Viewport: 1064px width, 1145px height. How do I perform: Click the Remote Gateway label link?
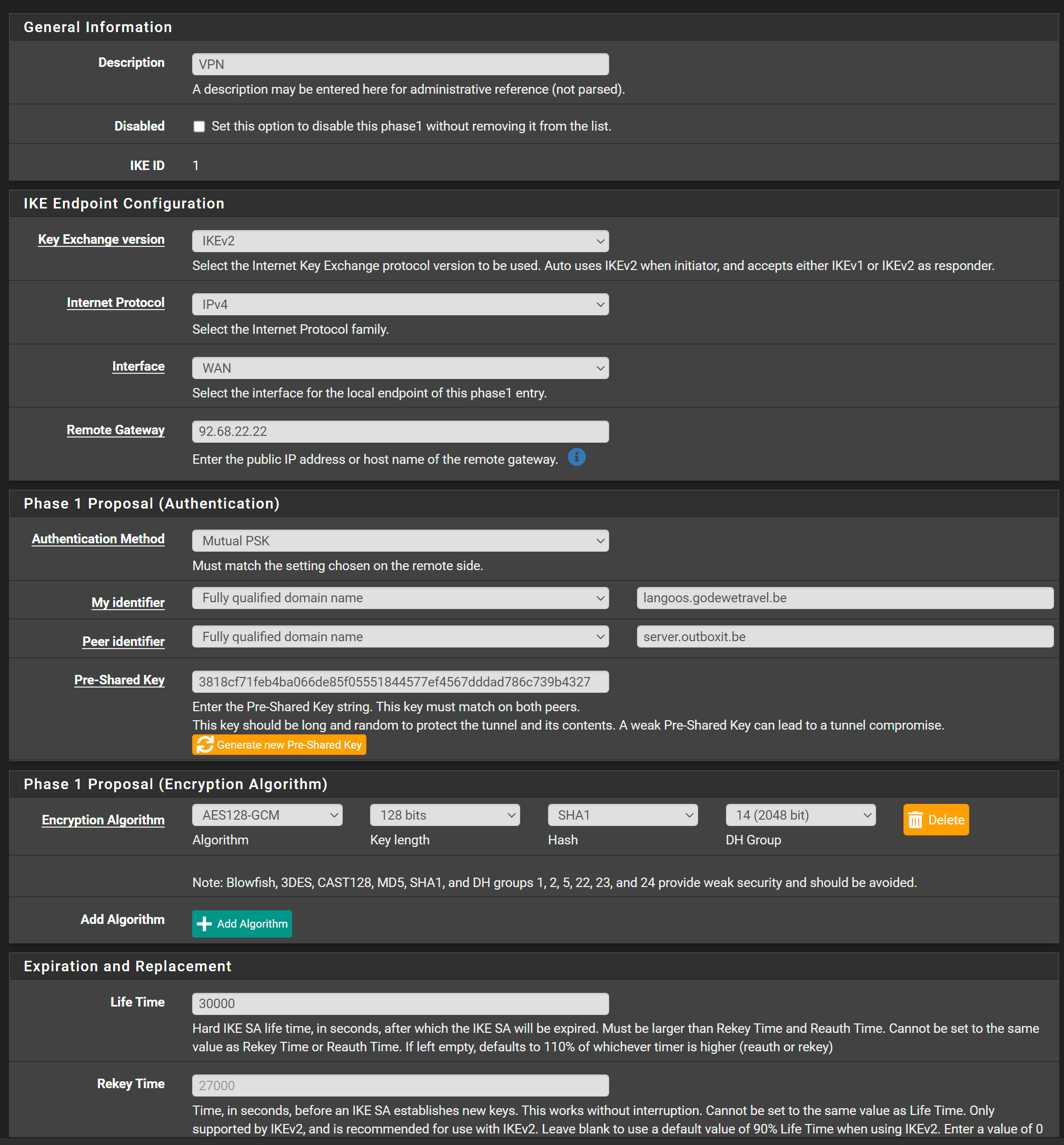pyautogui.click(x=115, y=430)
